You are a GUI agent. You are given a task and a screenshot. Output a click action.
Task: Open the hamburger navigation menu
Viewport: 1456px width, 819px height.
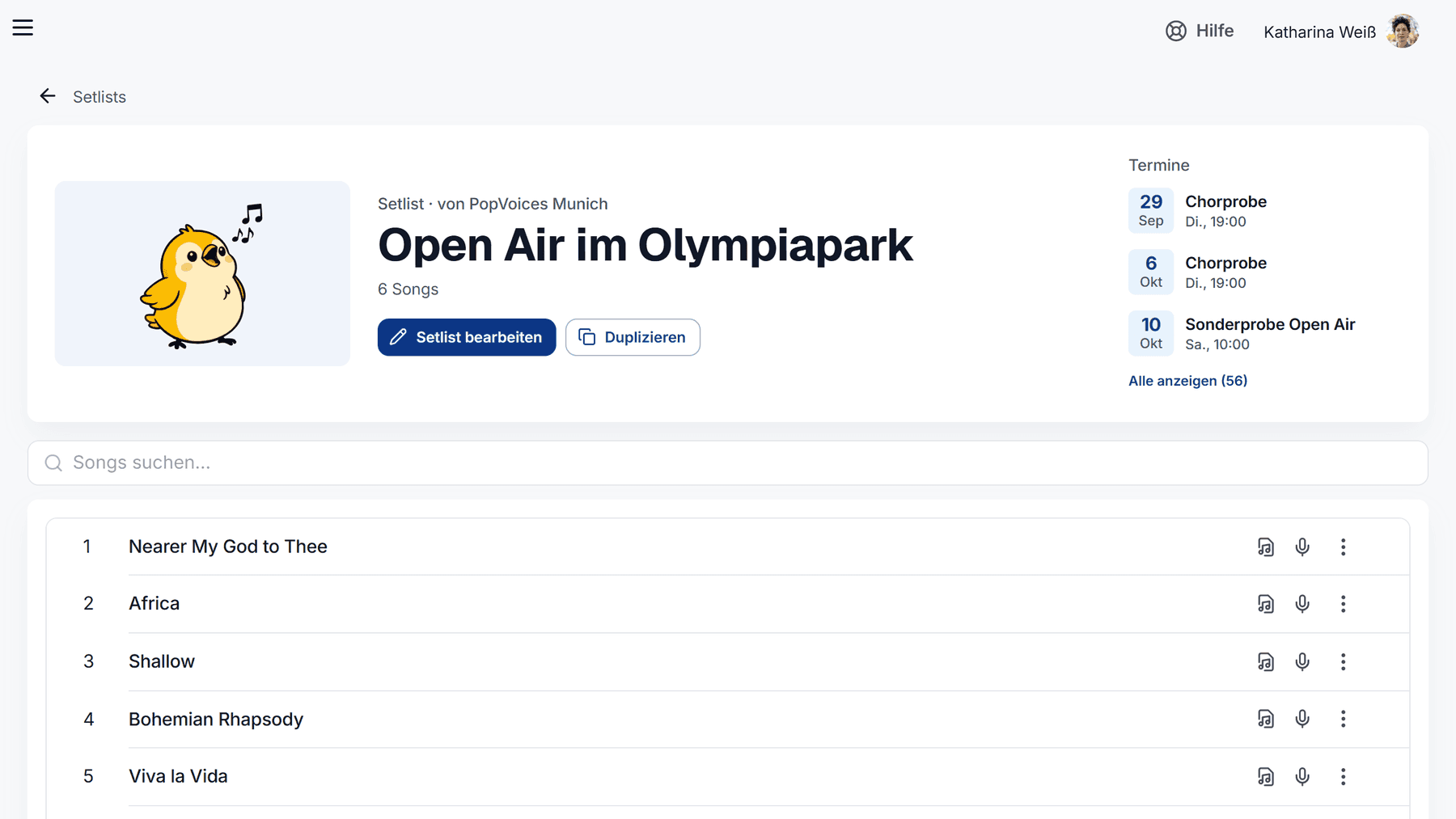(x=23, y=28)
